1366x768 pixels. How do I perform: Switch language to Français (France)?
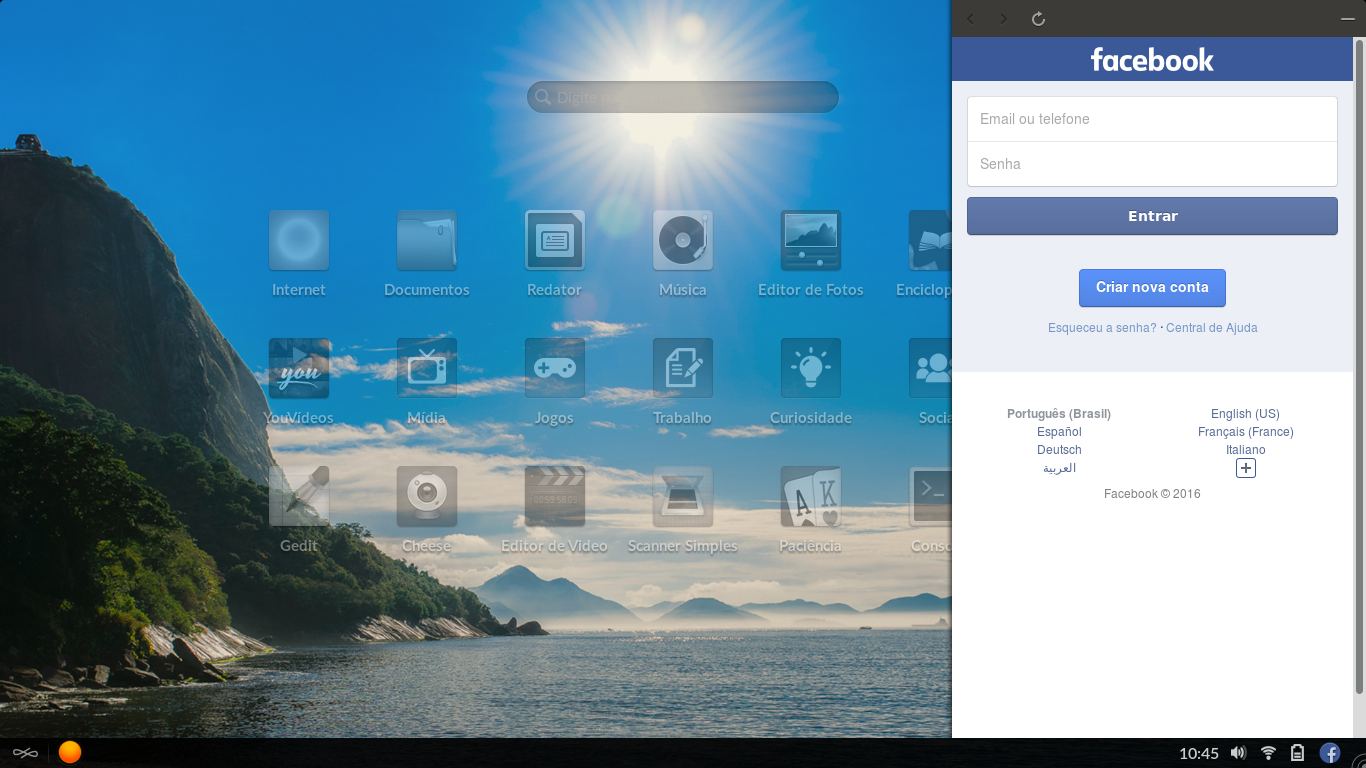[1246, 432]
